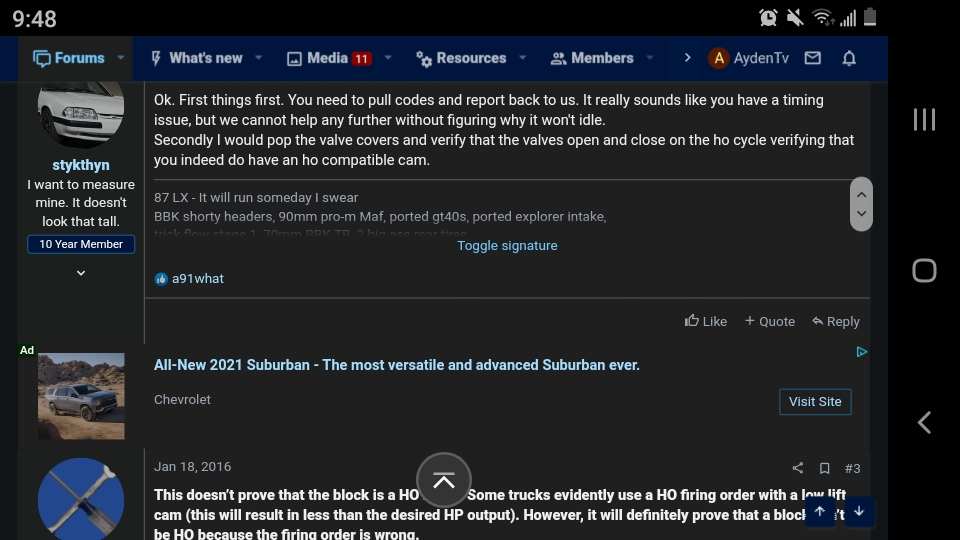Viewport: 960px width, 540px height.
Task: Open the a91what profile link
Action: click(x=198, y=279)
